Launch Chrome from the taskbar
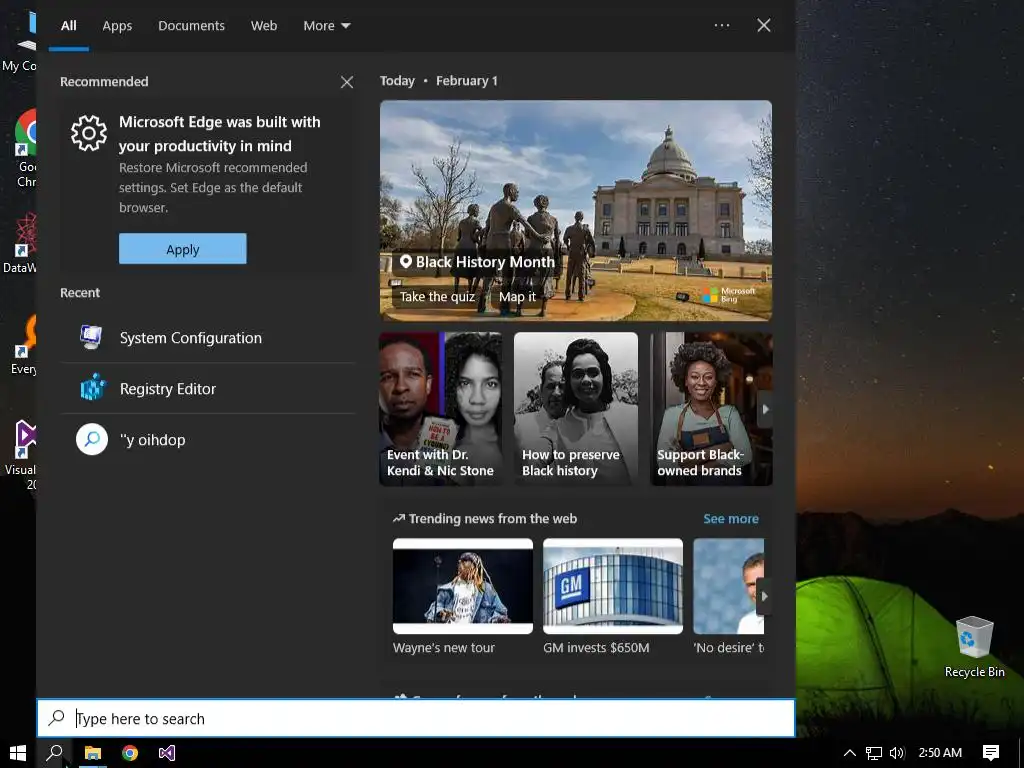 pos(130,753)
